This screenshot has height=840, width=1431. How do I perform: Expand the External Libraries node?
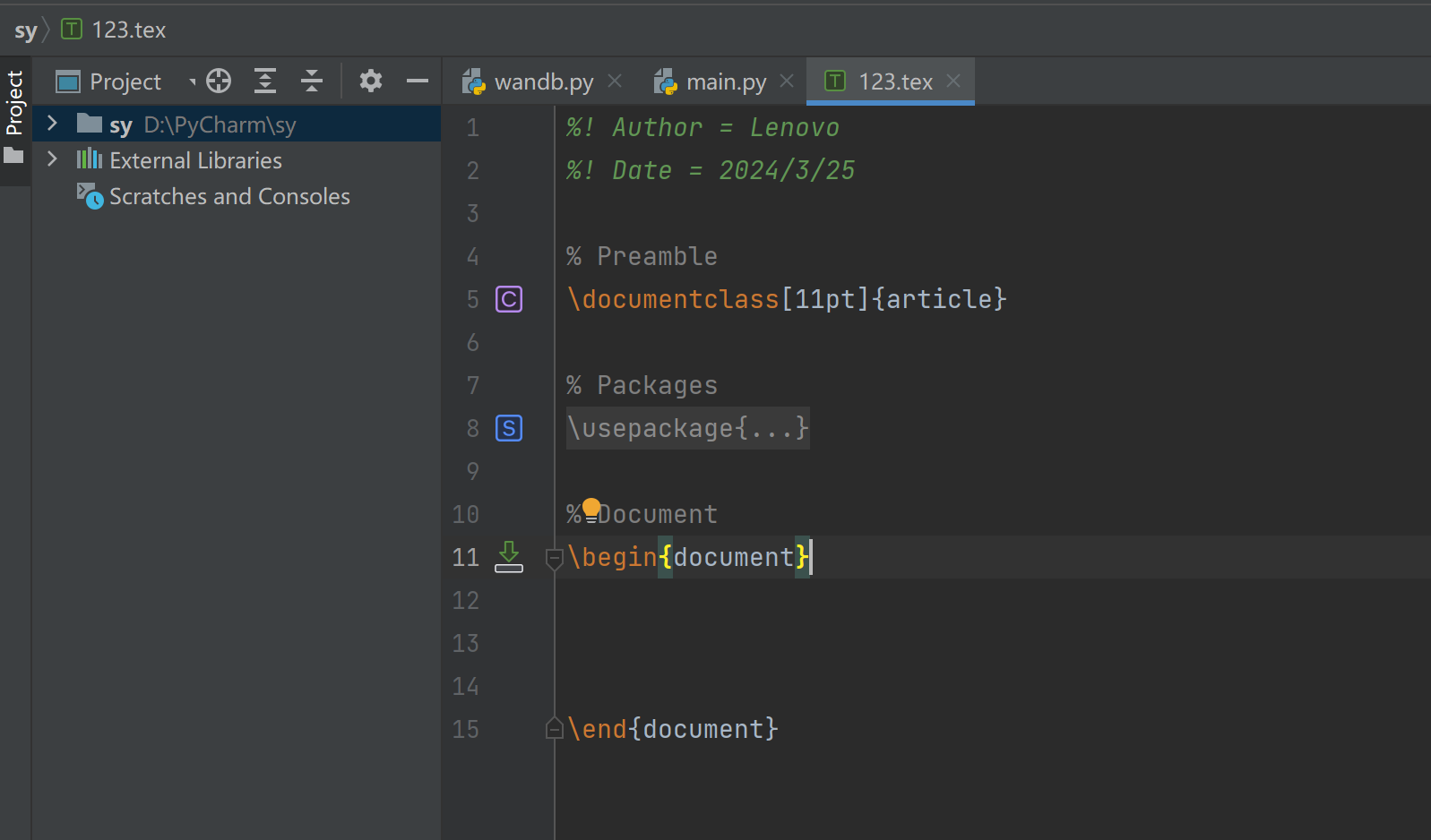pos(53,159)
